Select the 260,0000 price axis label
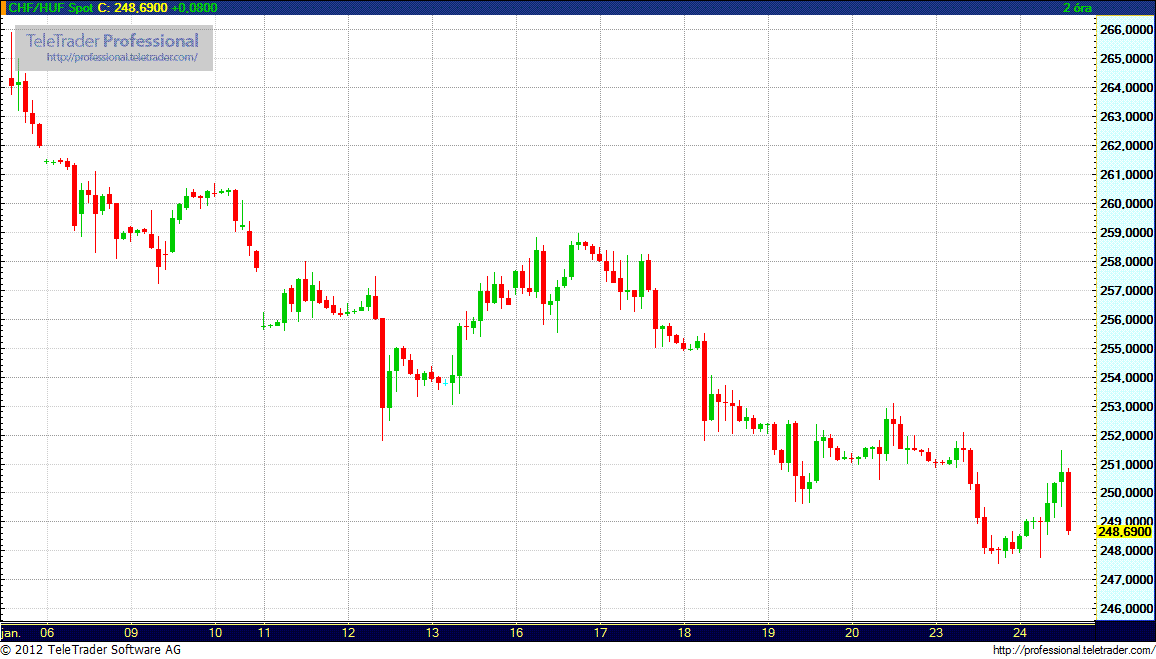This screenshot has width=1156, height=659. point(1125,204)
